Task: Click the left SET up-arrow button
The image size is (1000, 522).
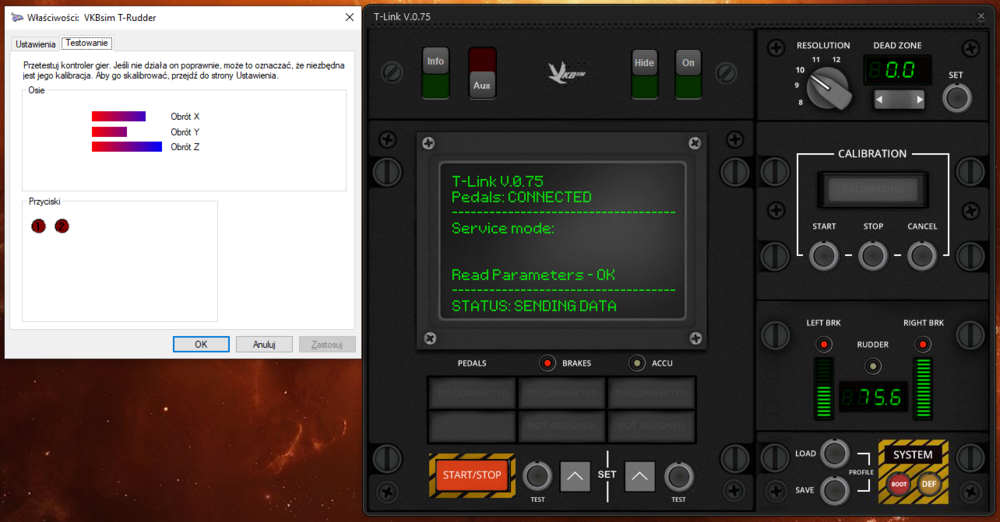Action: (575, 476)
